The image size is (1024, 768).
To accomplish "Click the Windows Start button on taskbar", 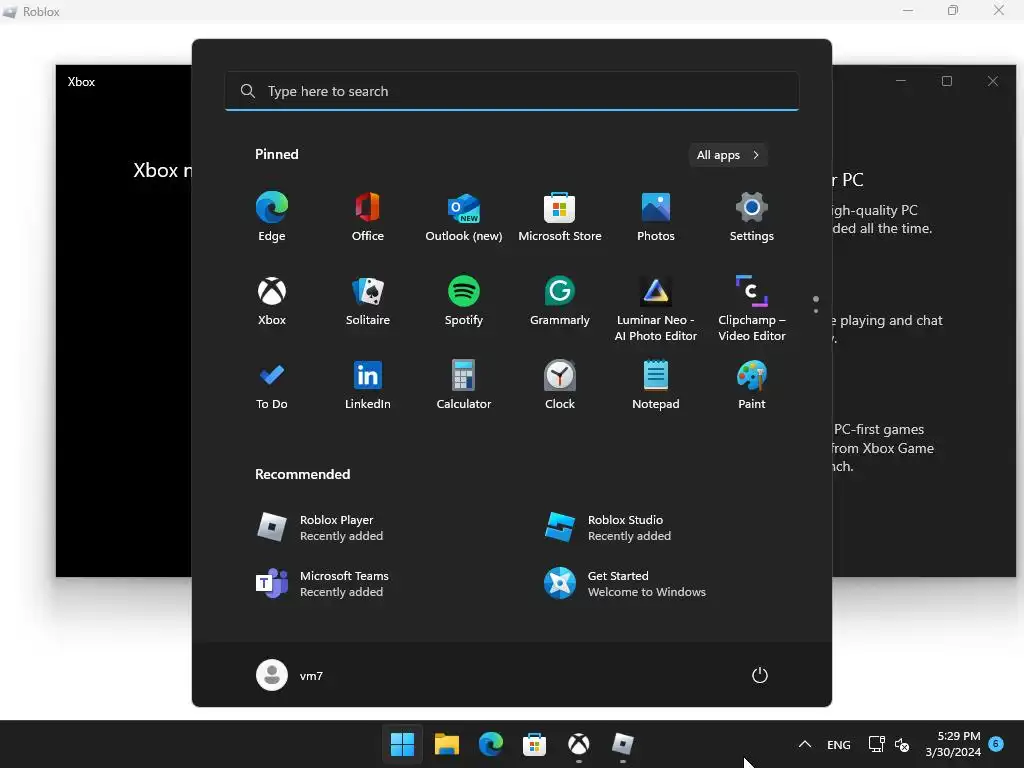I will 402,744.
